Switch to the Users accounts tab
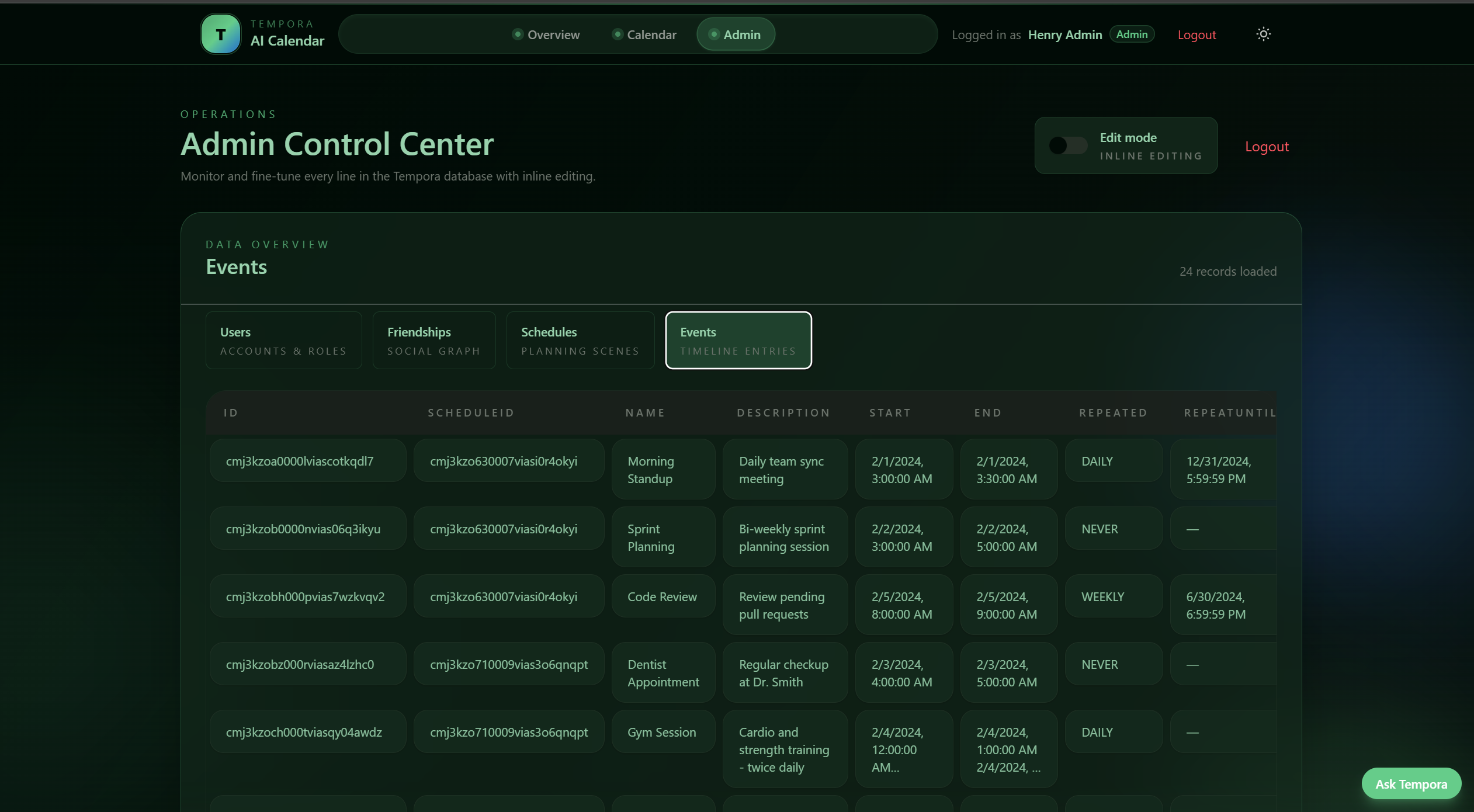 tap(283, 341)
